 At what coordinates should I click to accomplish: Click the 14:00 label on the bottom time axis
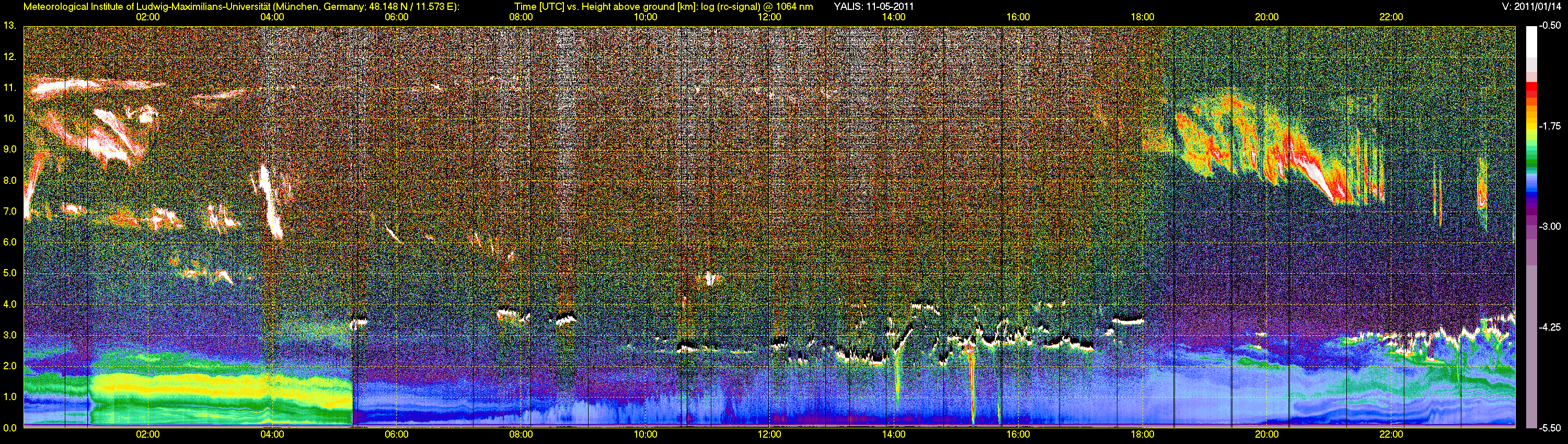[x=894, y=435]
